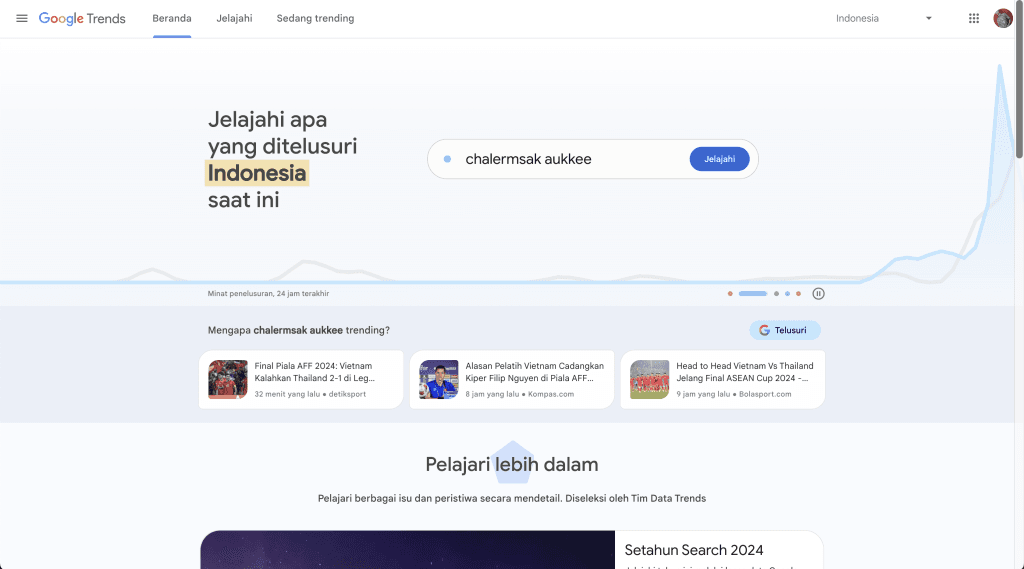Screen dimensions: 1024x569
Task: Click the Pelajari lebih dalam heading
Action: pyautogui.click(x=512, y=464)
